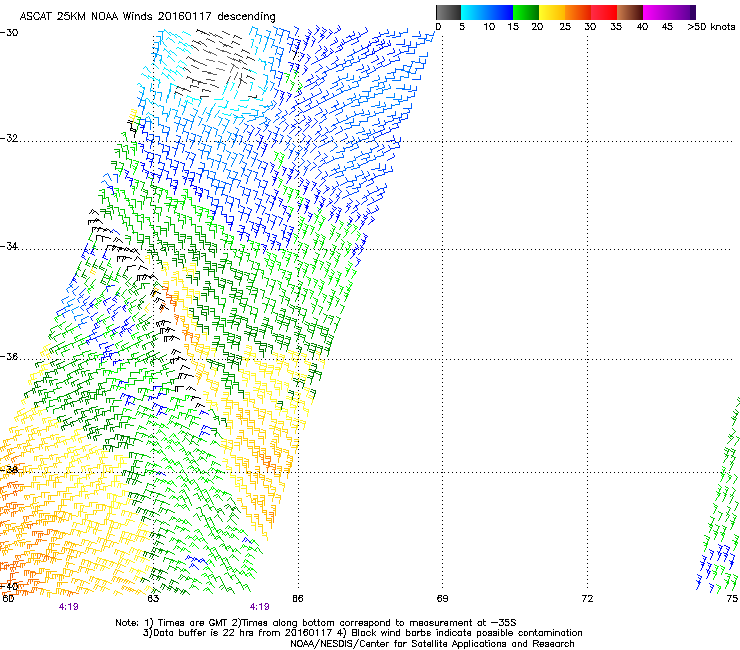740x650 pixels.
Task: Click the brown 35–40 knots color bar segment
Action: [630, 12]
